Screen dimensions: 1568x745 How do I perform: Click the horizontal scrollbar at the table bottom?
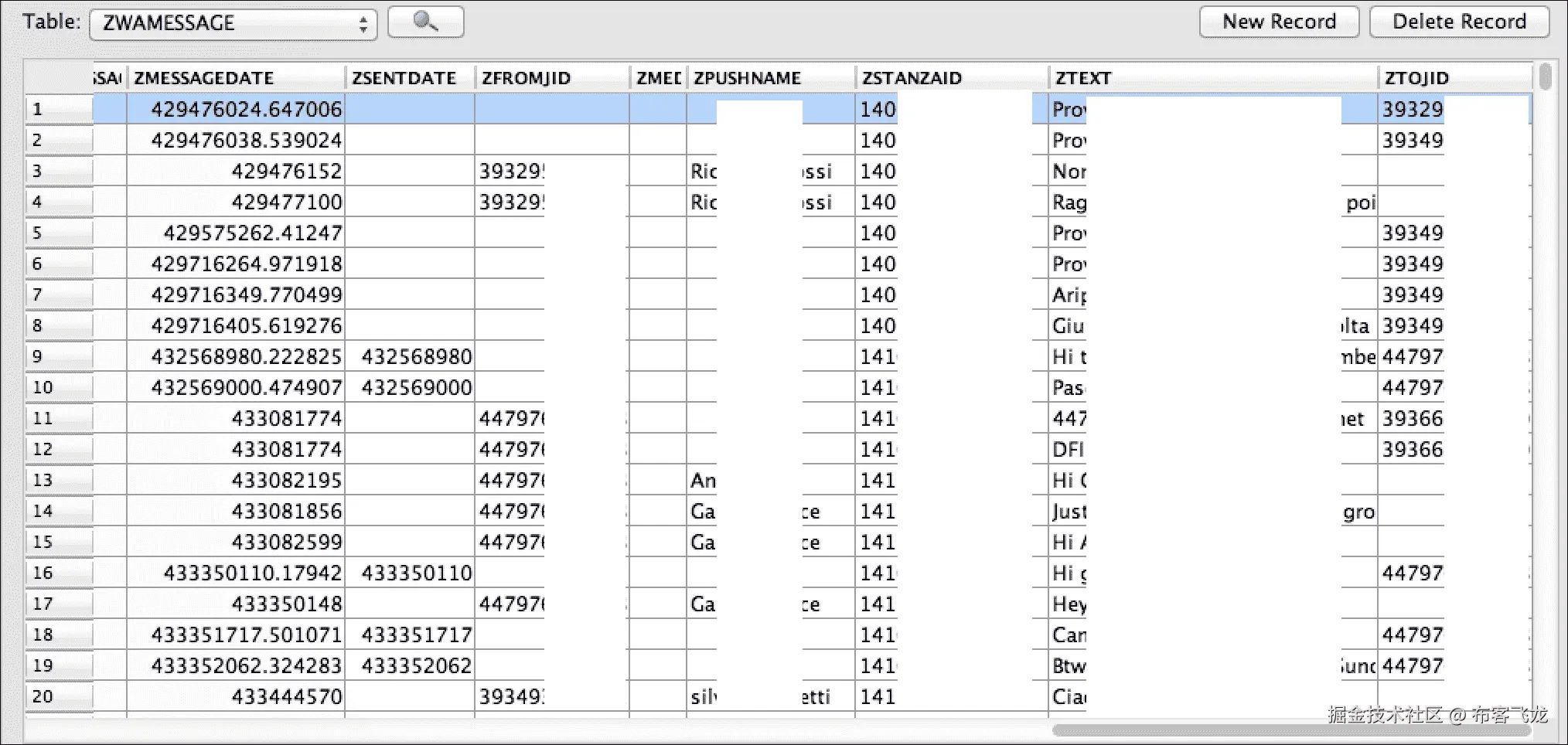(x=1291, y=730)
